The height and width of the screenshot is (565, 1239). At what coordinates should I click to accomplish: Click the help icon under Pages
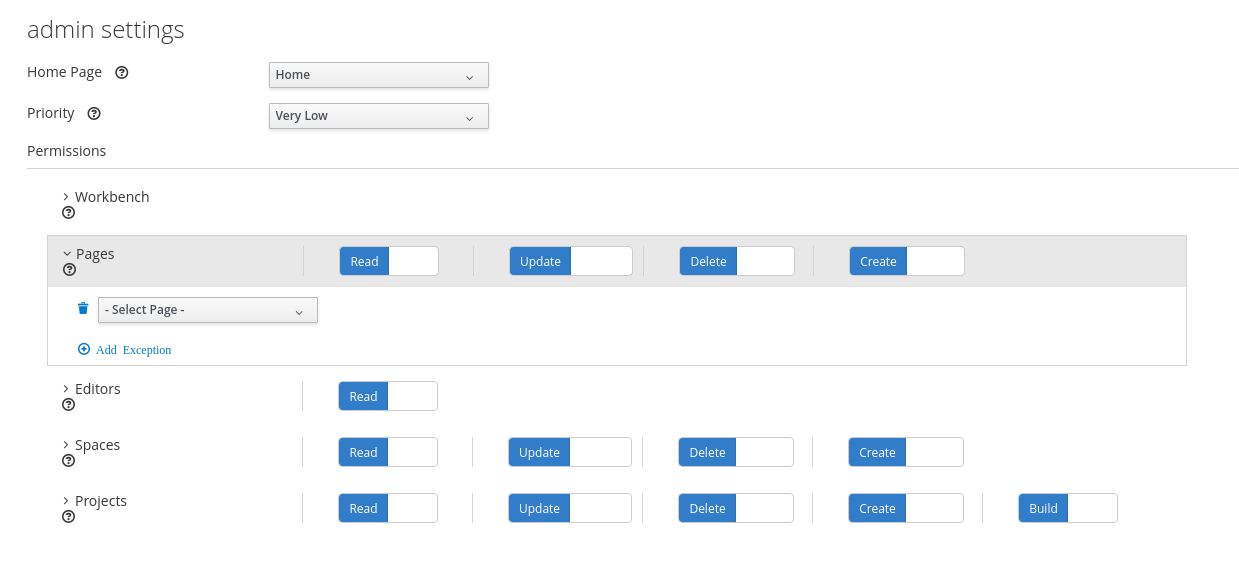point(69,270)
